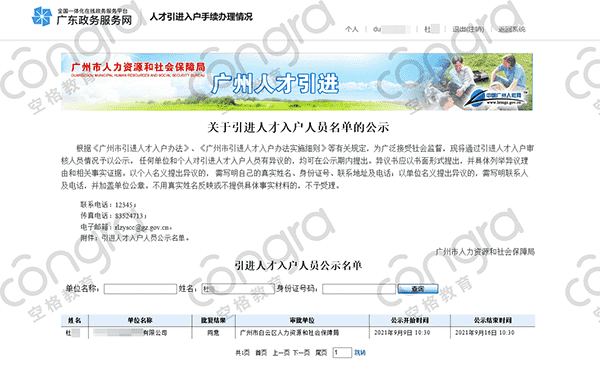600x386 pixels.
Task: Go to 下一页 in pagination
Action: pyautogui.click(x=301, y=353)
